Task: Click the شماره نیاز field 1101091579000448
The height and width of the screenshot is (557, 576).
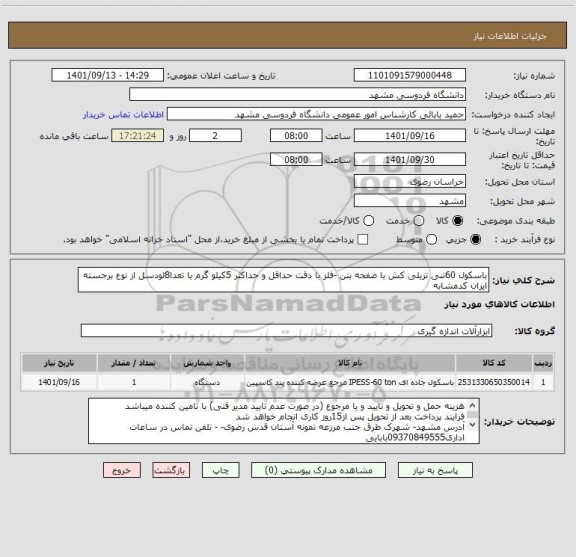Action: (410, 75)
